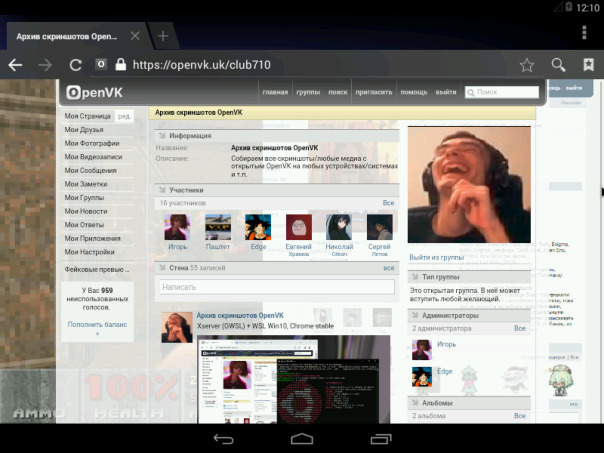Open пригласить in the top menu
The height and width of the screenshot is (453, 604).
coord(374,92)
